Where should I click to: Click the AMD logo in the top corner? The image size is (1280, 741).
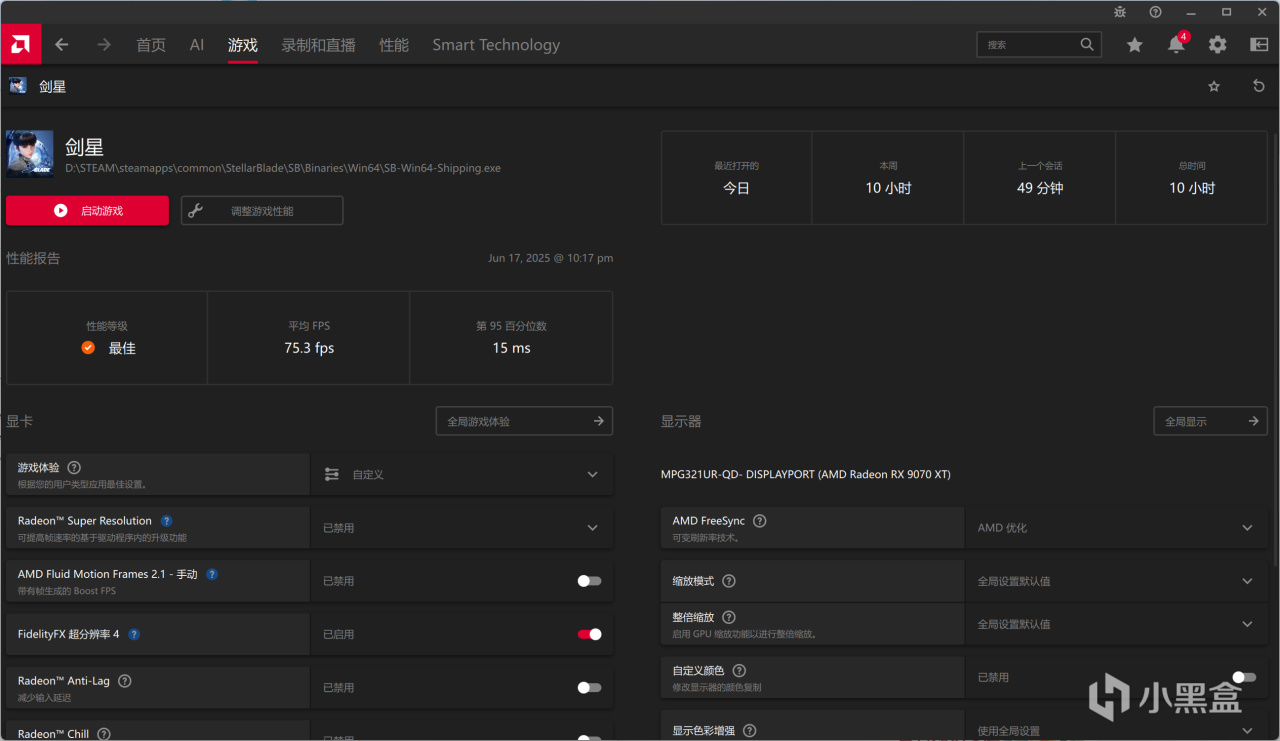(20, 44)
